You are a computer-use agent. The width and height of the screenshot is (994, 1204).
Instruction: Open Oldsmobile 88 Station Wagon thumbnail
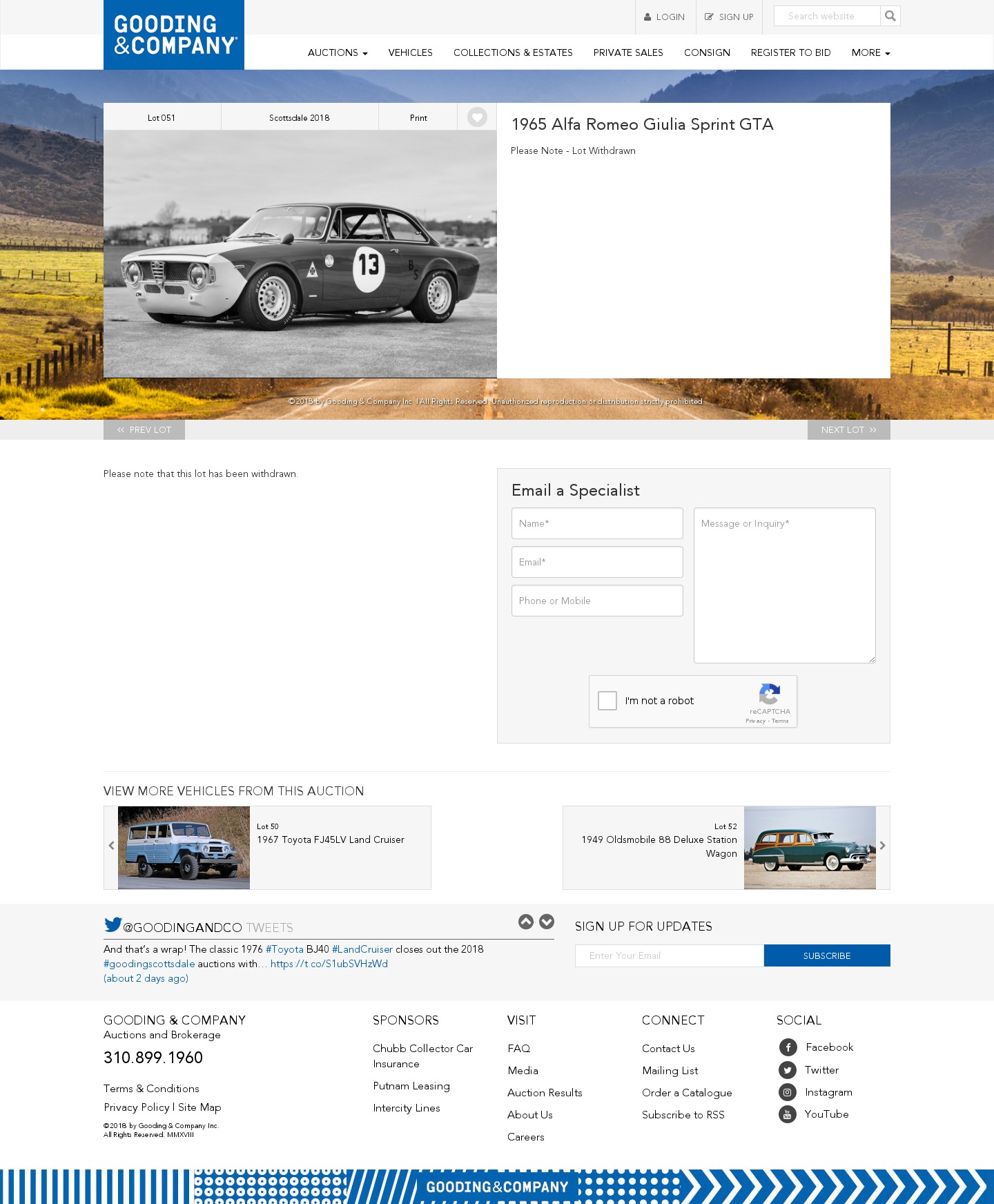point(810,848)
